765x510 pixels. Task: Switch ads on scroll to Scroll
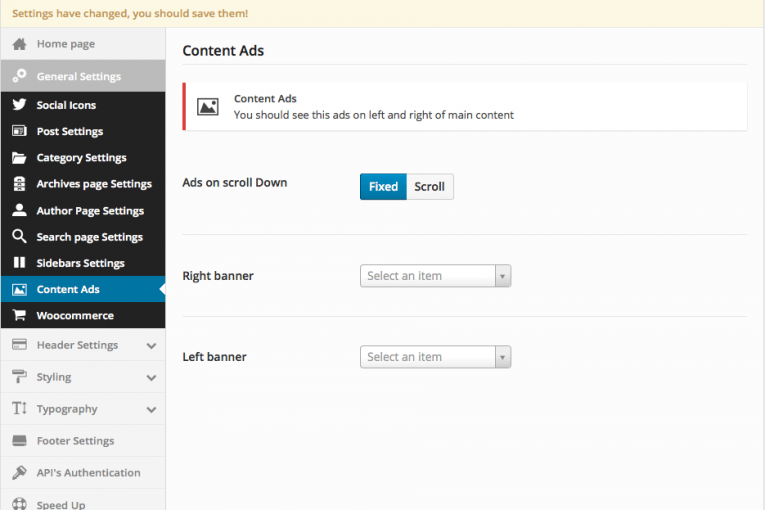pyautogui.click(x=430, y=186)
